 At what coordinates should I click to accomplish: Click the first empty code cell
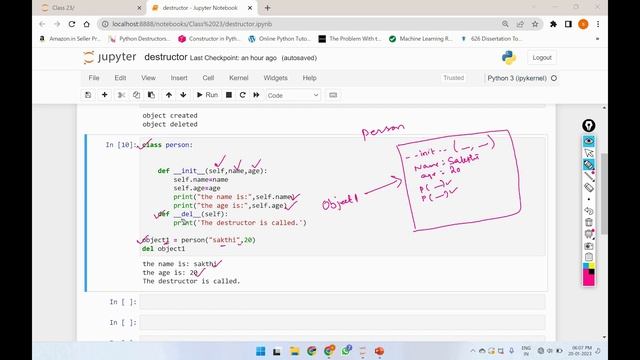(342, 302)
